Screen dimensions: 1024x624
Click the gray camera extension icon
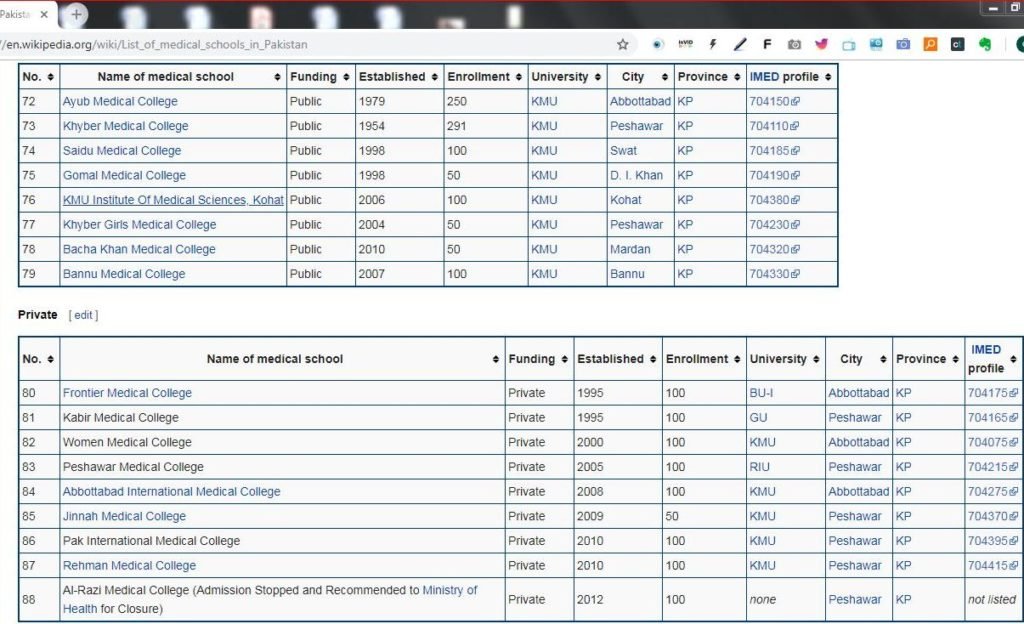click(794, 44)
